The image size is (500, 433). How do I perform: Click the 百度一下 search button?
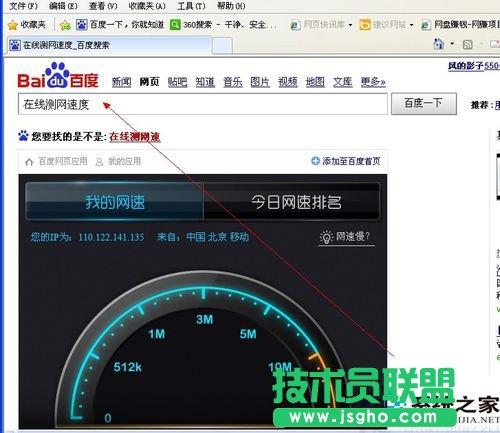(424, 104)
